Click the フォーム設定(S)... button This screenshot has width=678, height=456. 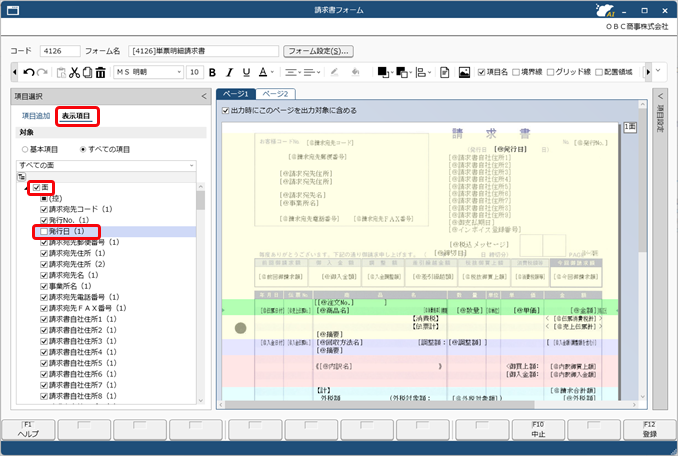coord(318,51)
